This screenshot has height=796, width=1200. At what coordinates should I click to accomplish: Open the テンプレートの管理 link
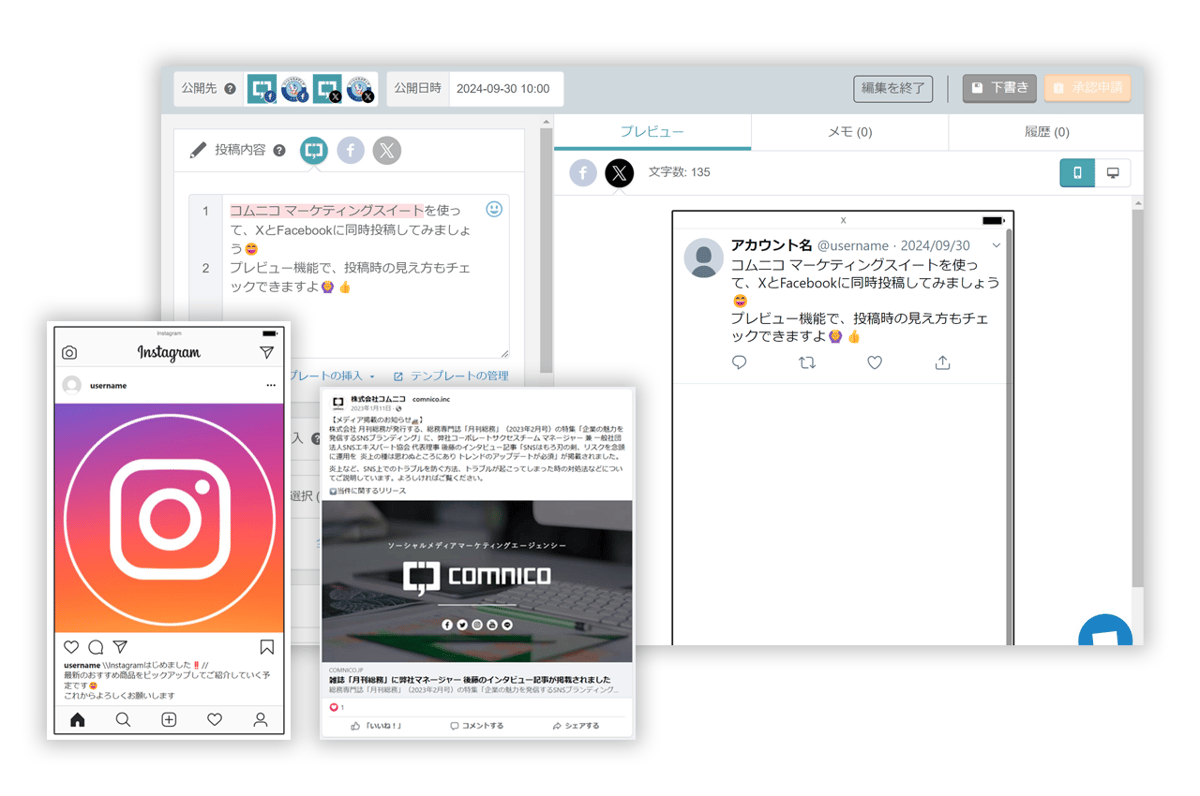tap(451, 376)
